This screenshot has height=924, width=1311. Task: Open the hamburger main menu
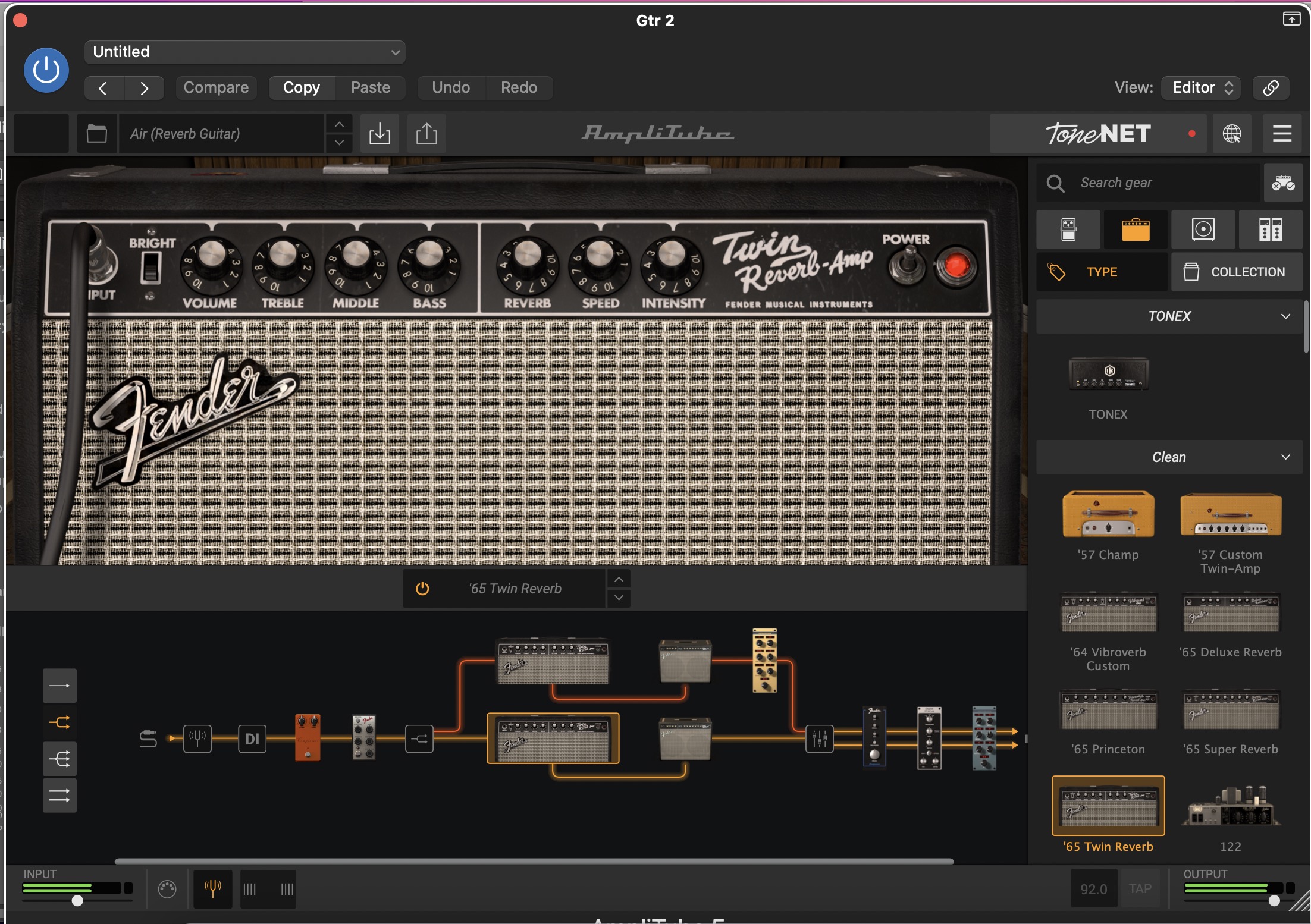pos(1282,134)
